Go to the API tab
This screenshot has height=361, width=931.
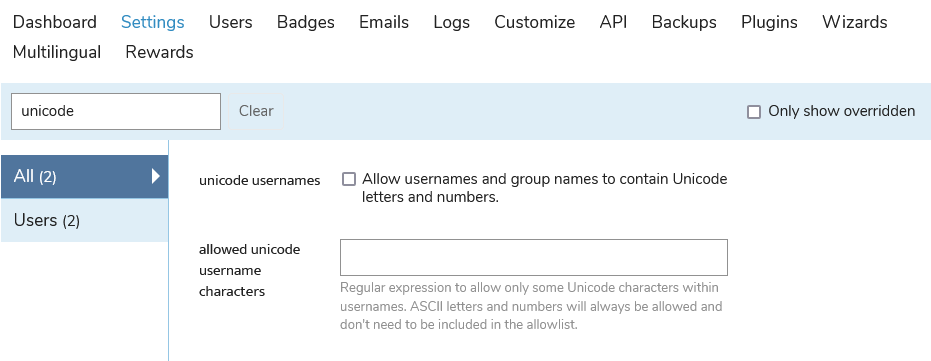click(613, 22)
